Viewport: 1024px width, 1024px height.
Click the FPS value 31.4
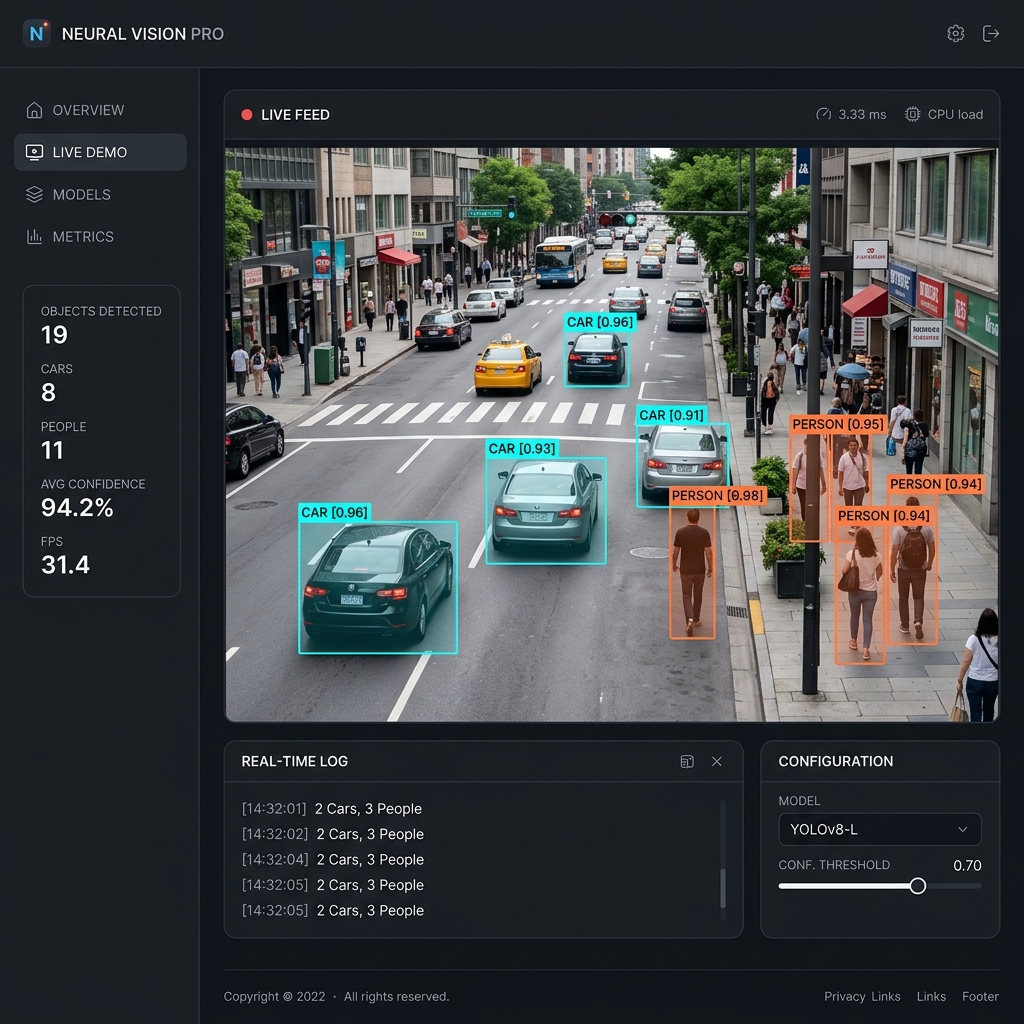coord(65,565)
